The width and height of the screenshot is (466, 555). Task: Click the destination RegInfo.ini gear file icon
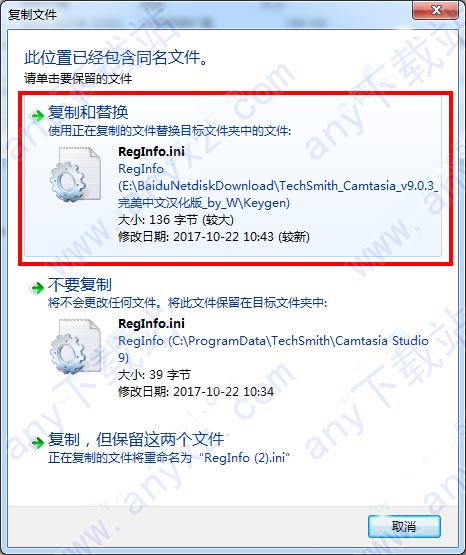(x=75, y=346)
